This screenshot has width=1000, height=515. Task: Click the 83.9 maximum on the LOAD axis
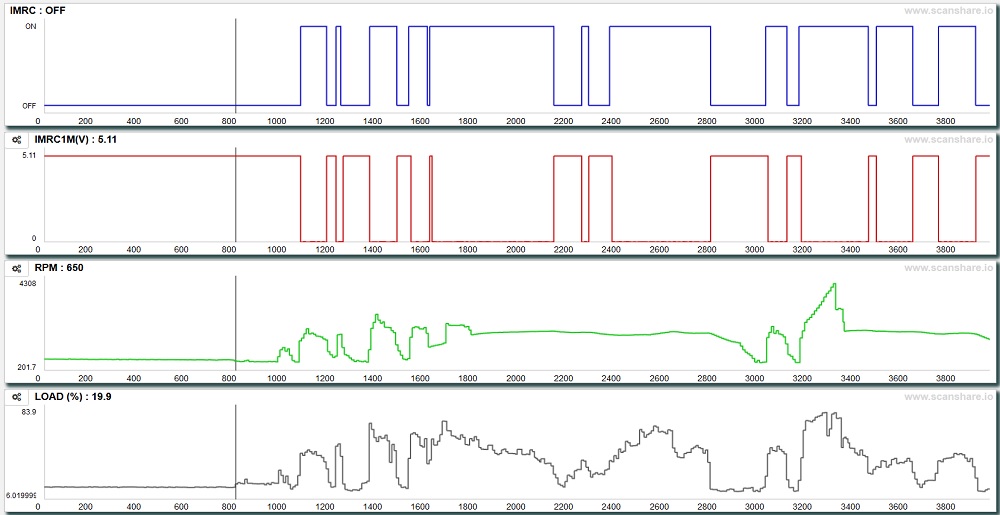[x=28, y=412]
